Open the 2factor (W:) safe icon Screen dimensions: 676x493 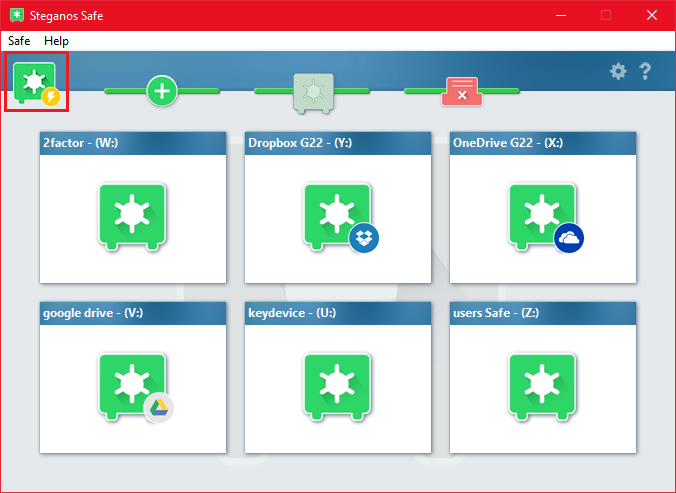pyautogui.click(x=132, y=215)
